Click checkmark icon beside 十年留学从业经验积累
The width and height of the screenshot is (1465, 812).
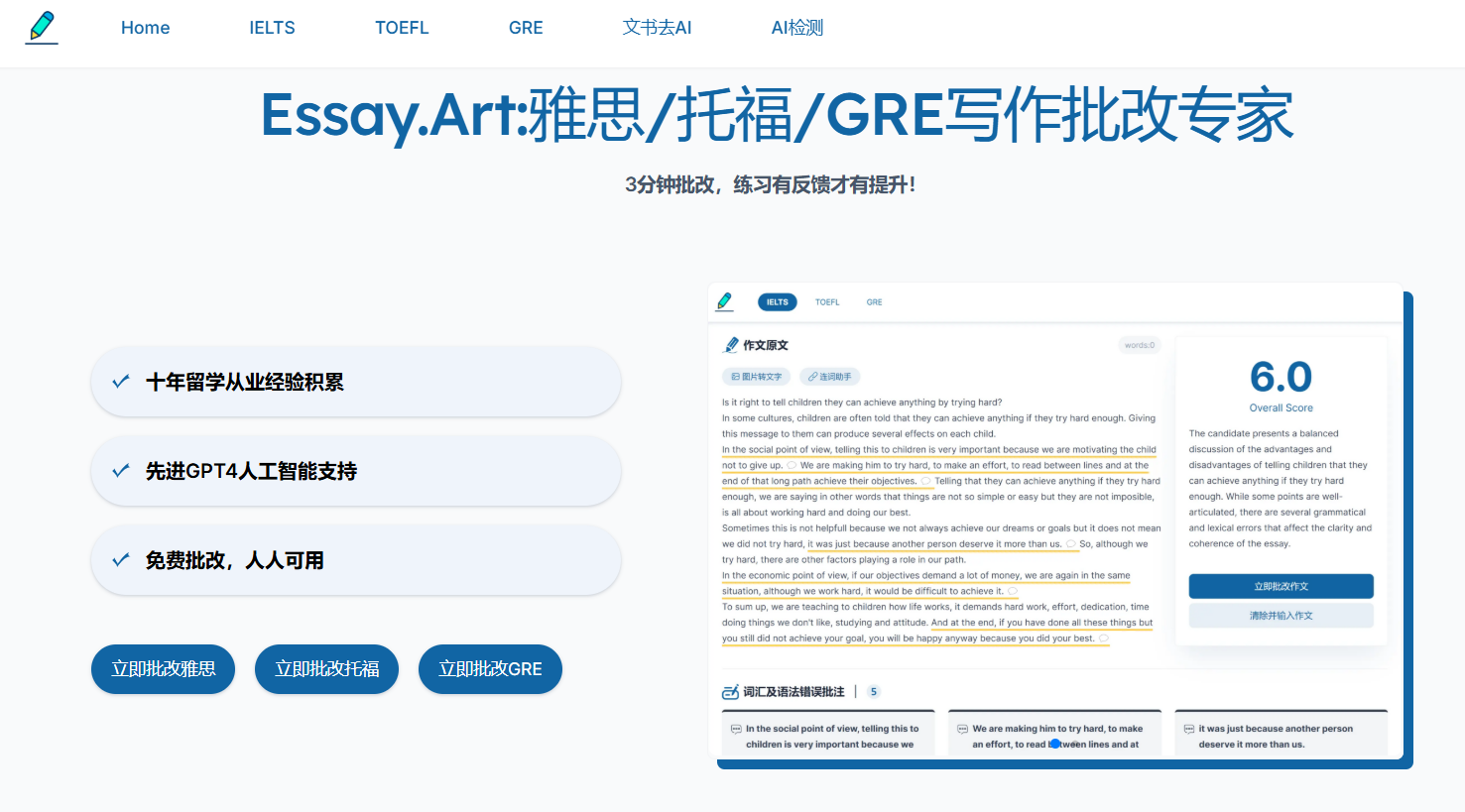(x=121, y=382)
